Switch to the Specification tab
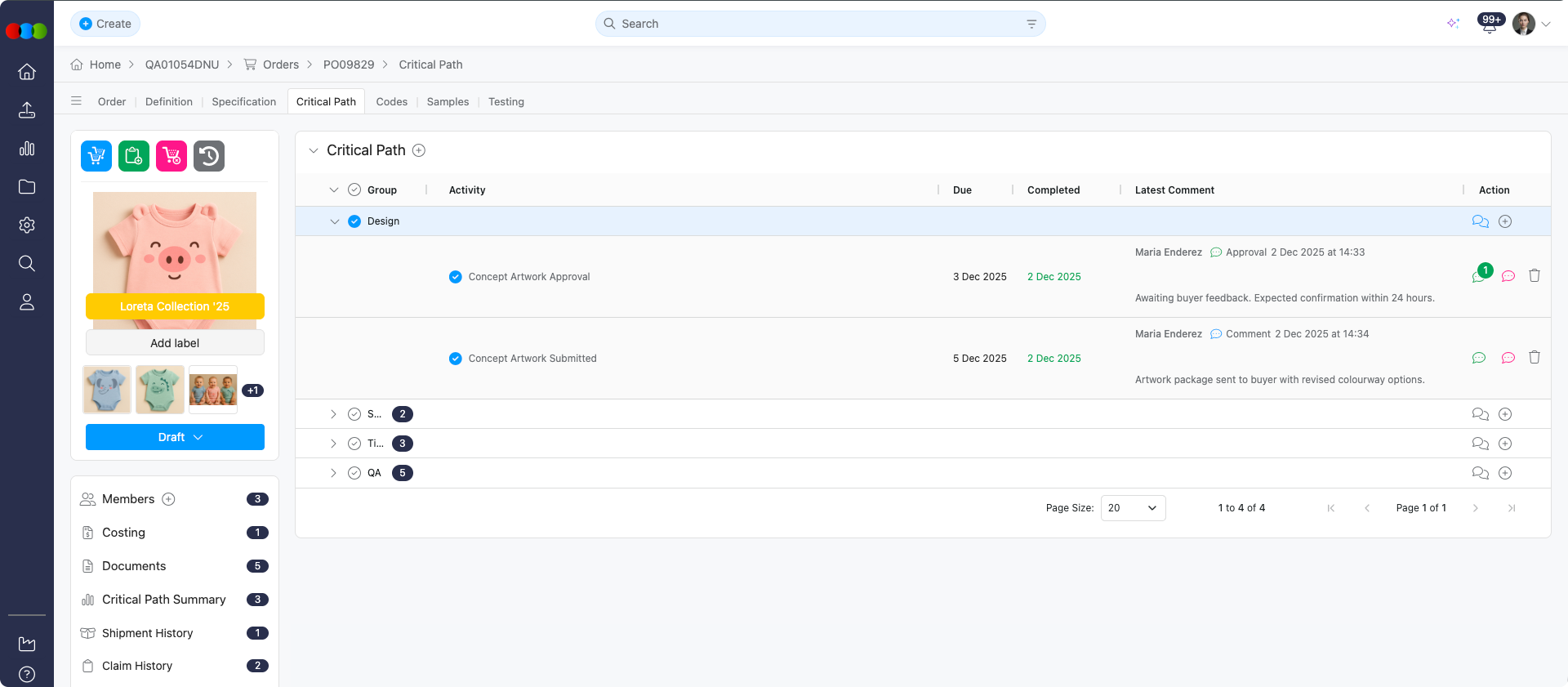Viewport: 1568px width, 687px height. pos(243,102)
